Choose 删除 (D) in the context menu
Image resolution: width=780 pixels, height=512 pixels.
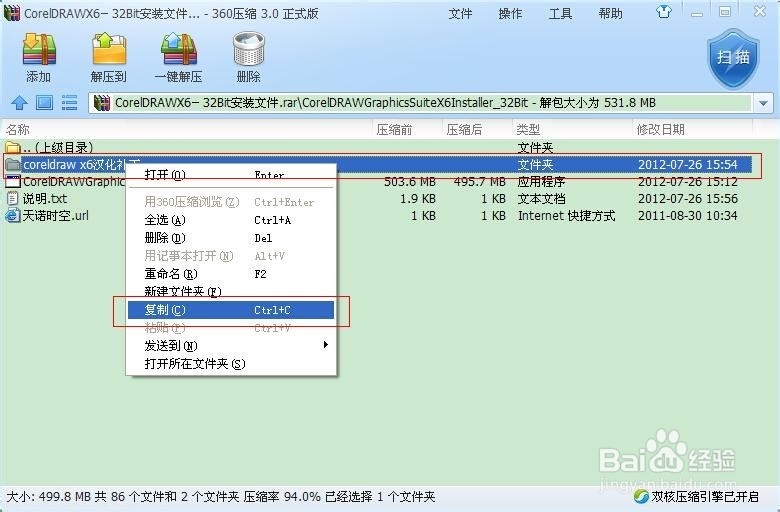(x=231, y=238)
